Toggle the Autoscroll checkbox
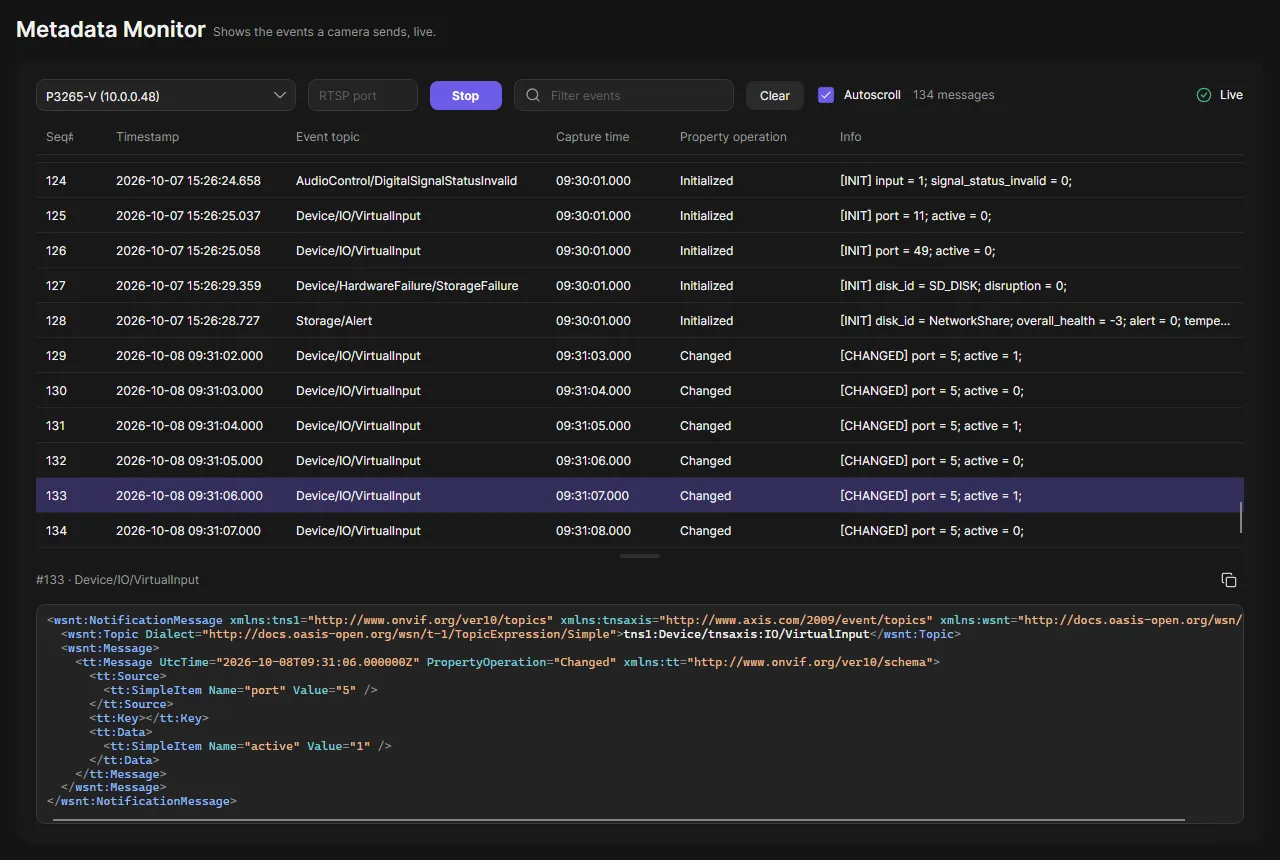 pos(826,95)
